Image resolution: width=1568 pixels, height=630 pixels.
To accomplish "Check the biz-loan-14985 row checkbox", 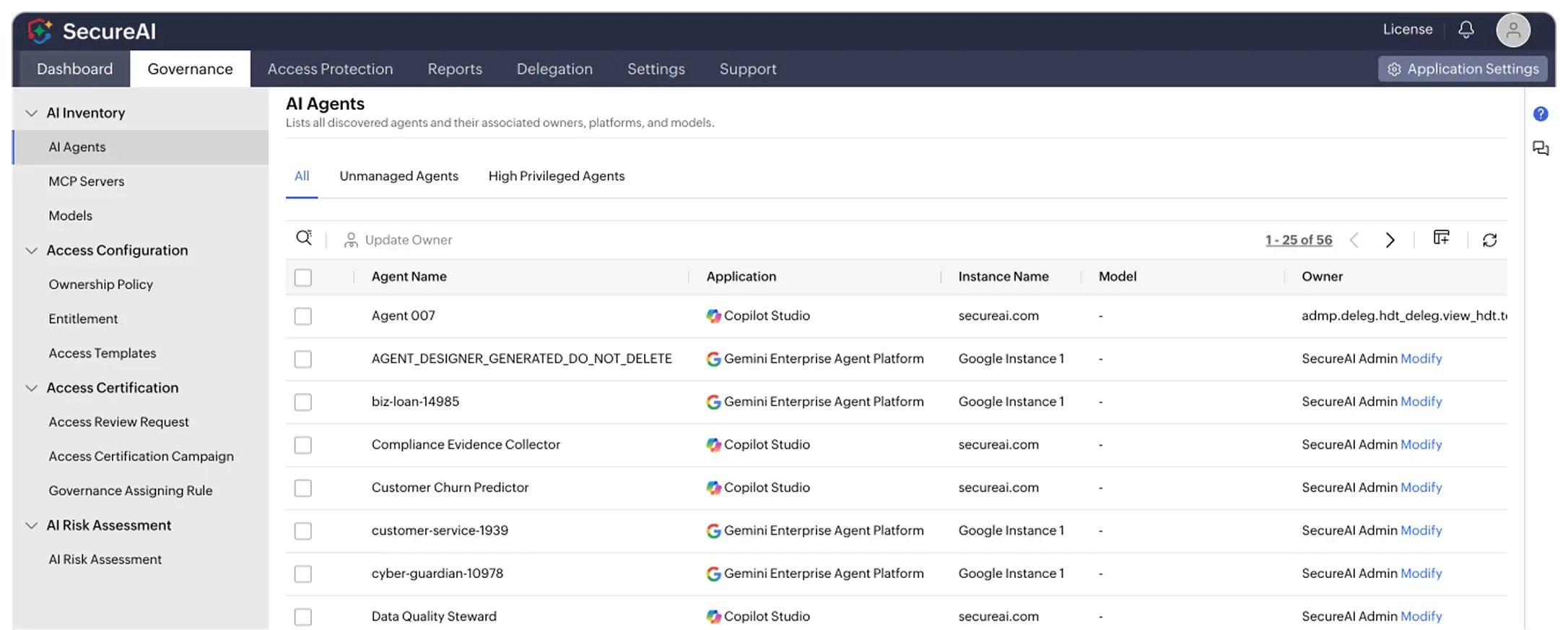I will (x=303, y=402).
